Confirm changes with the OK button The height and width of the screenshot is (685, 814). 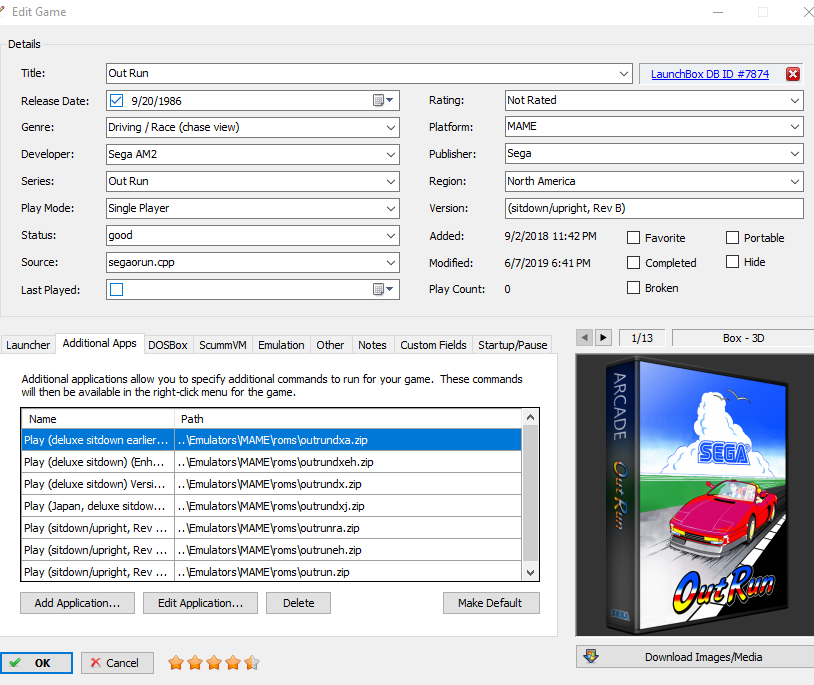coord(36,663)
